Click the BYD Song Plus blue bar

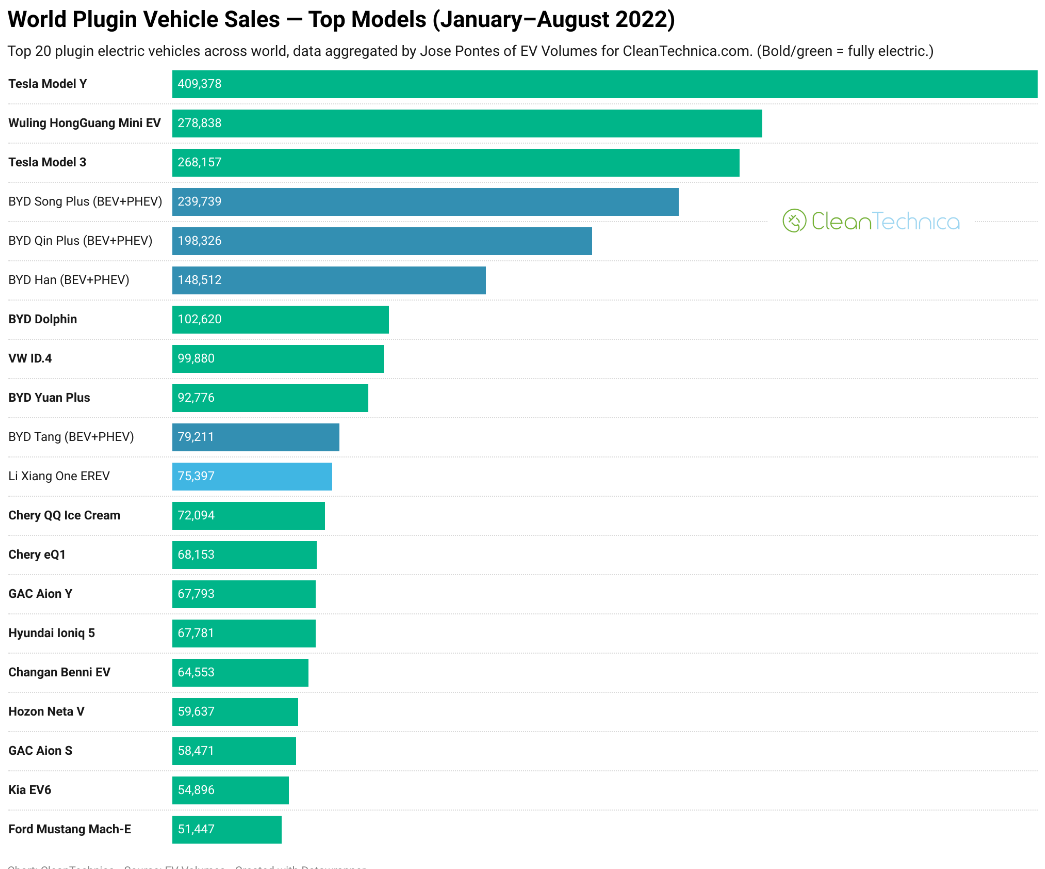pyautogui.click(x=425, y=202)
